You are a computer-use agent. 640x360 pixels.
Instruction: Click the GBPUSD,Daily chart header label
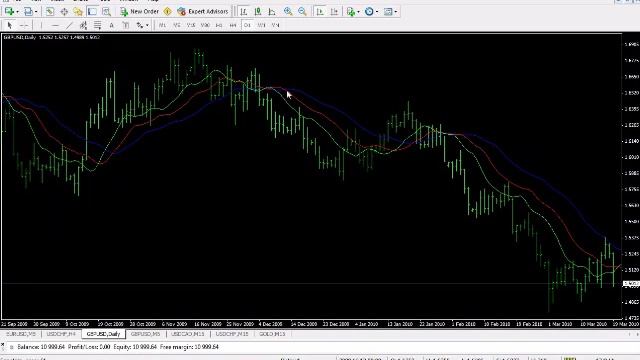tap(20, 37)
